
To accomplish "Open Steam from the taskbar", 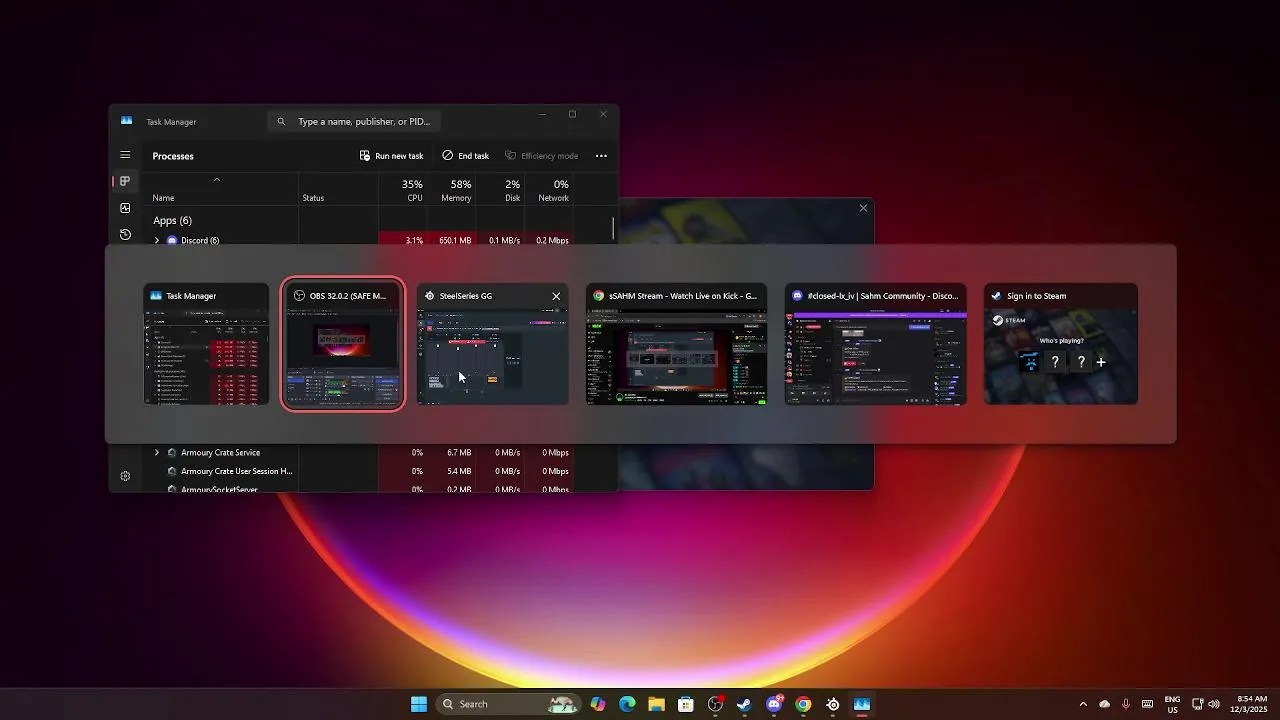I will tap(744, 704).
